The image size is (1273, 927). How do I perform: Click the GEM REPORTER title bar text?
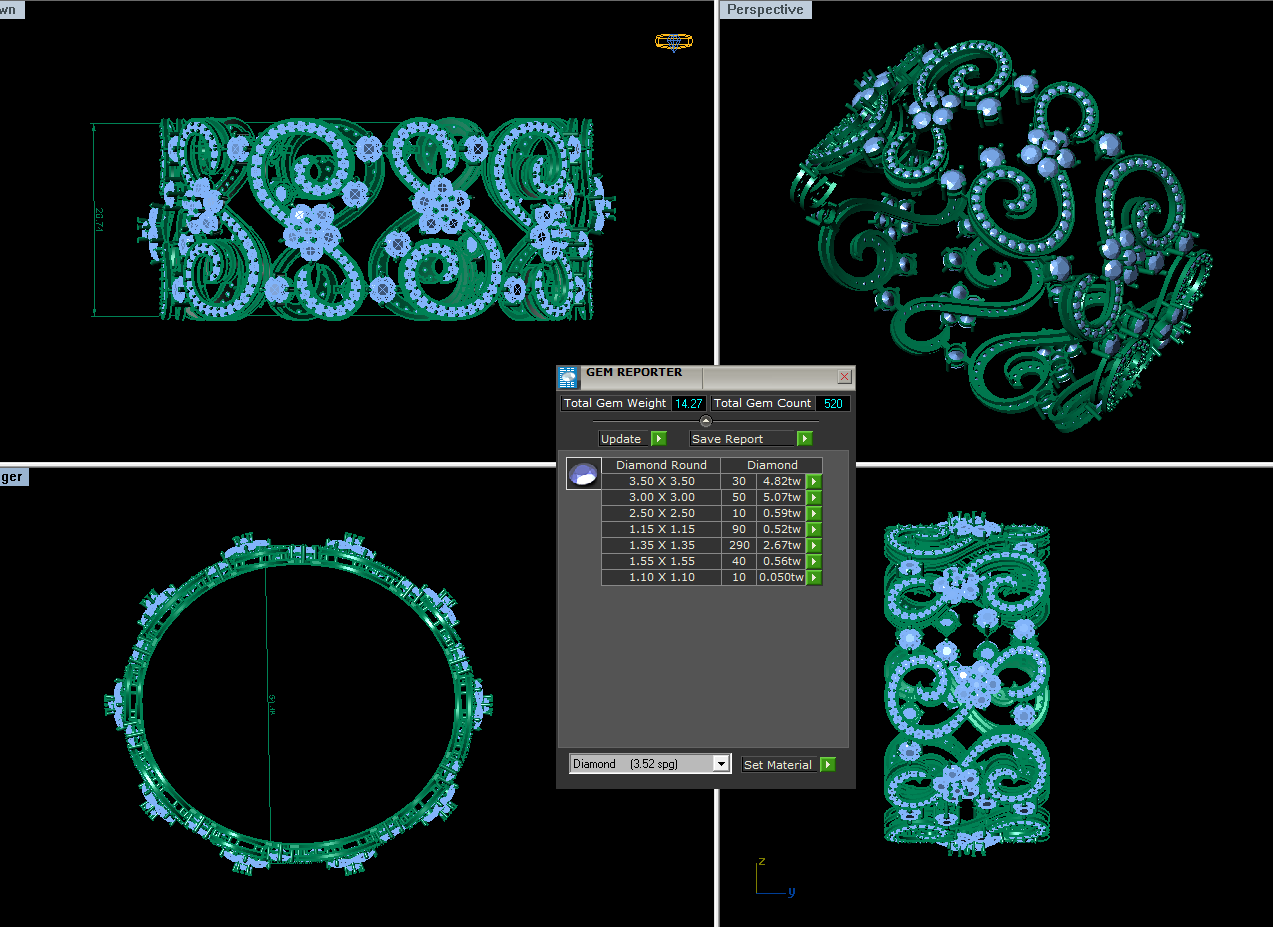coord(634,372)
